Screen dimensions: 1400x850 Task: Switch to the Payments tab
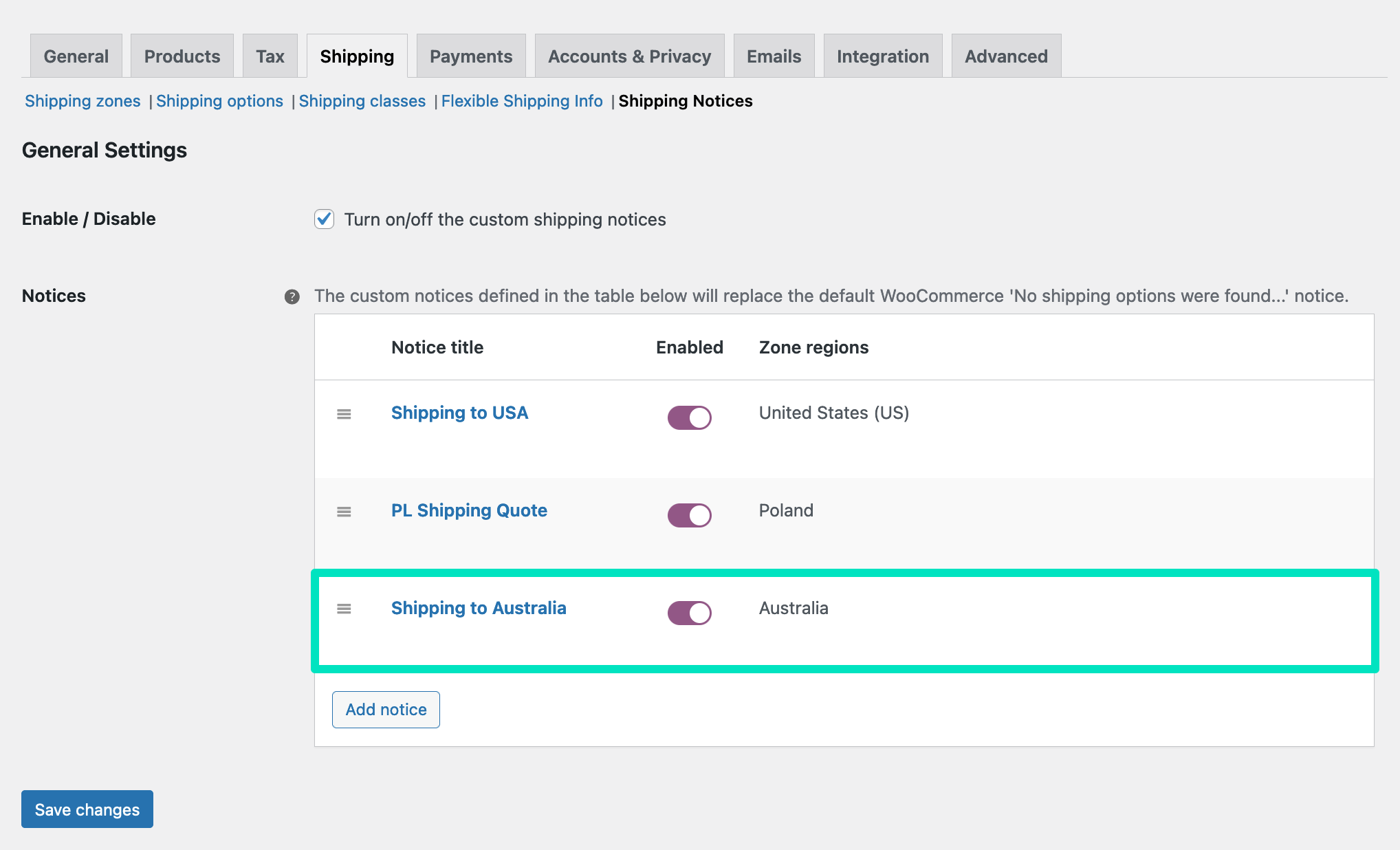pos(470,56)
